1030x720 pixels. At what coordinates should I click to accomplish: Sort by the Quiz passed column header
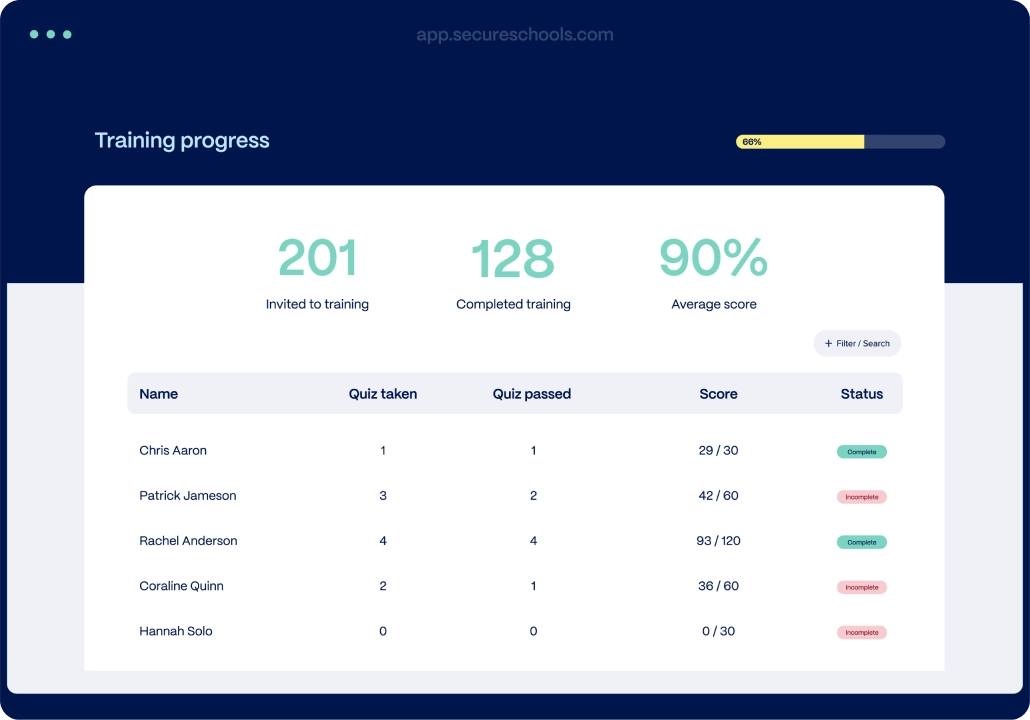coord(532,394)
